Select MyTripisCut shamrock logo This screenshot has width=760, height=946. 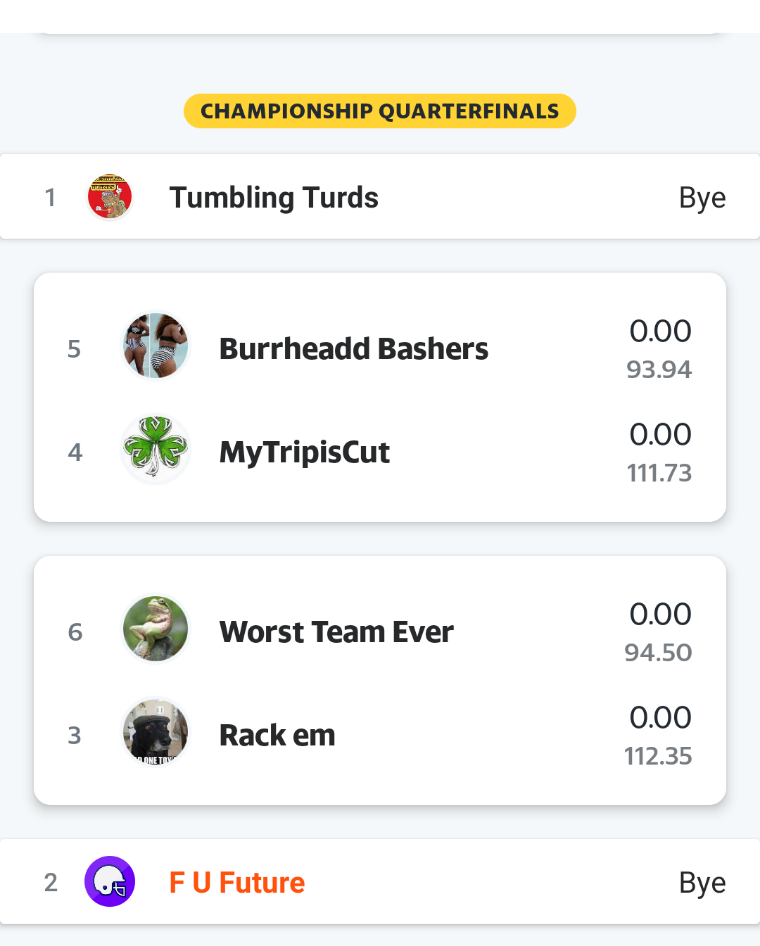156,449
